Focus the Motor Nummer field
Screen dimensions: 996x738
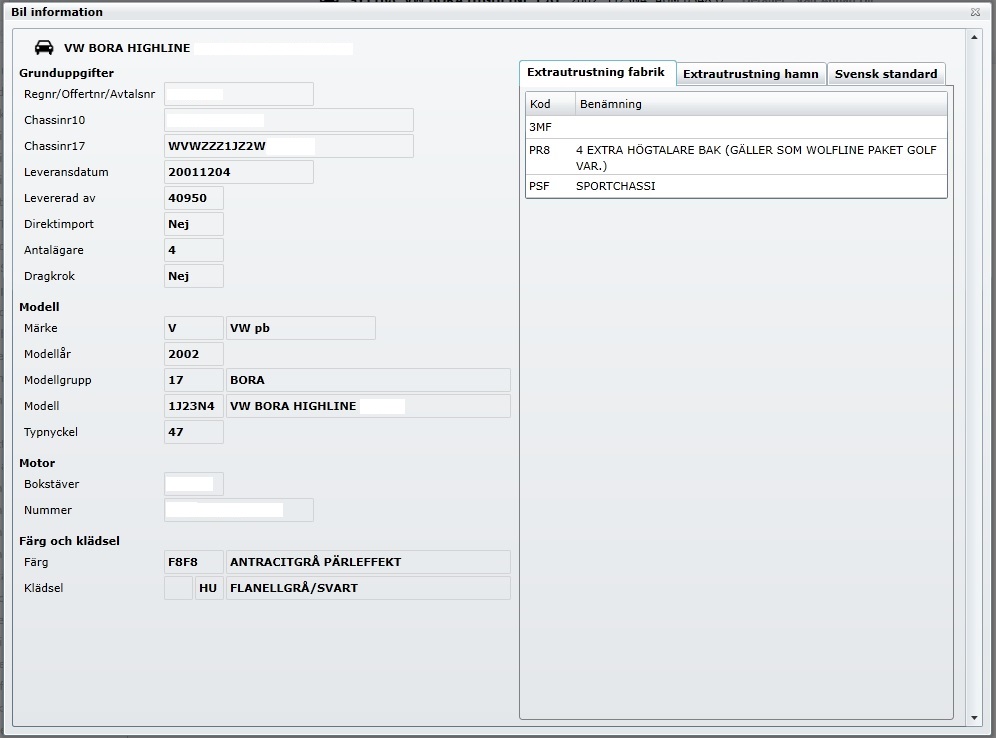click(x=238, y=510)
